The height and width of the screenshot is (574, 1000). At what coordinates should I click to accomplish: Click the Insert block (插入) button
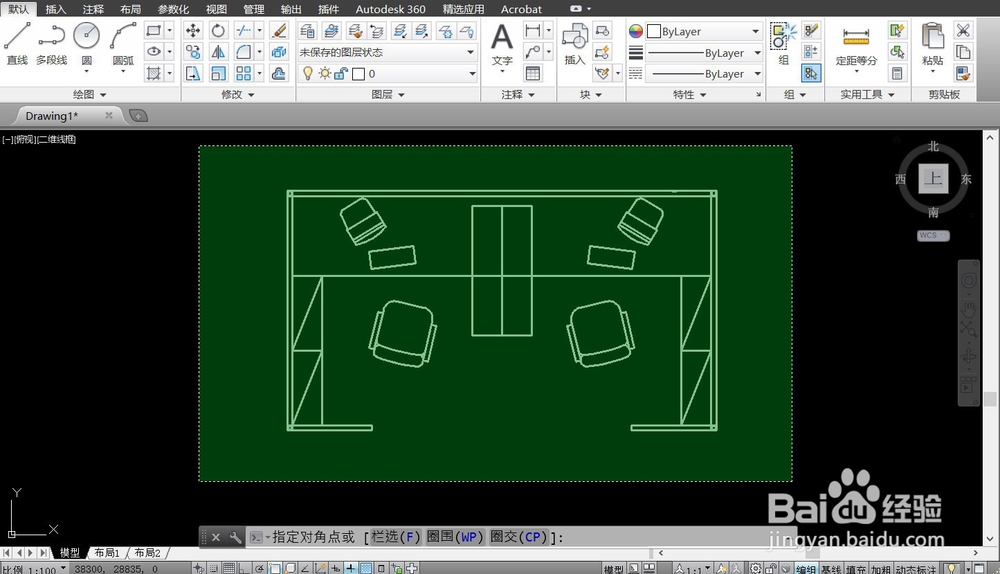click(x=575, y=43)
